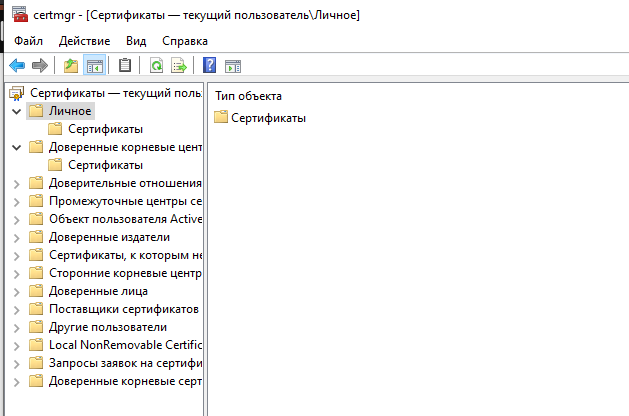The height and width of the screenshot is (416, 629).
Task: Select Сертификаты entry in right pane
Action: (268, 118)
